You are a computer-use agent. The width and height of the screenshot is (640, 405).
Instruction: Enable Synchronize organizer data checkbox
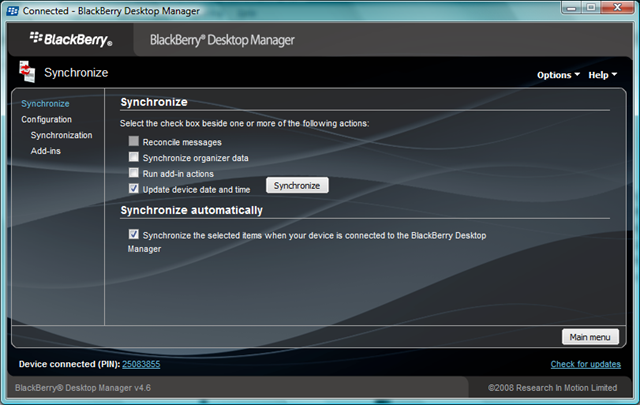point(133,157)
